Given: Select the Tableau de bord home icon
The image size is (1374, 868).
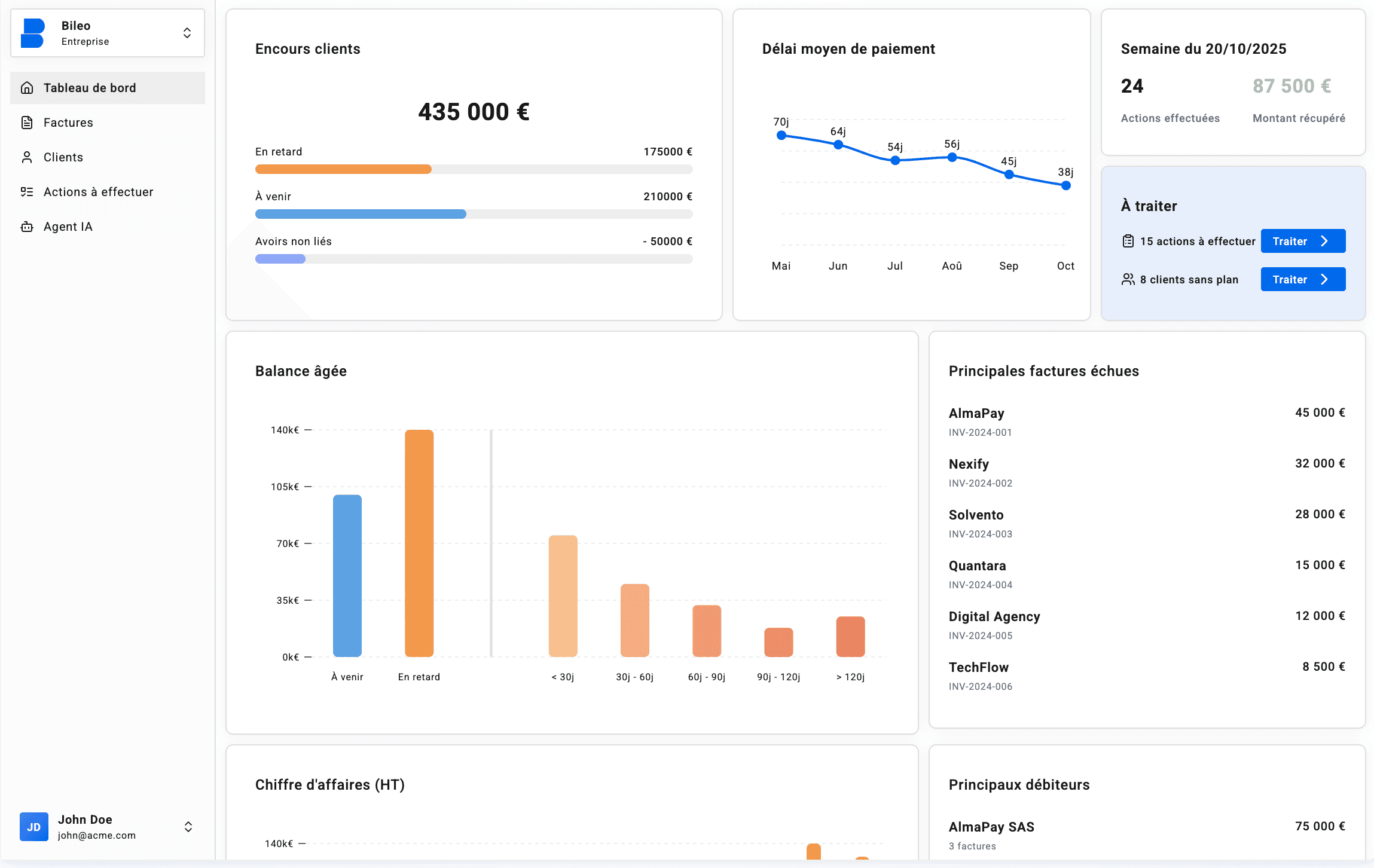Looking at the screenshot, I should (x=27, y=87).
